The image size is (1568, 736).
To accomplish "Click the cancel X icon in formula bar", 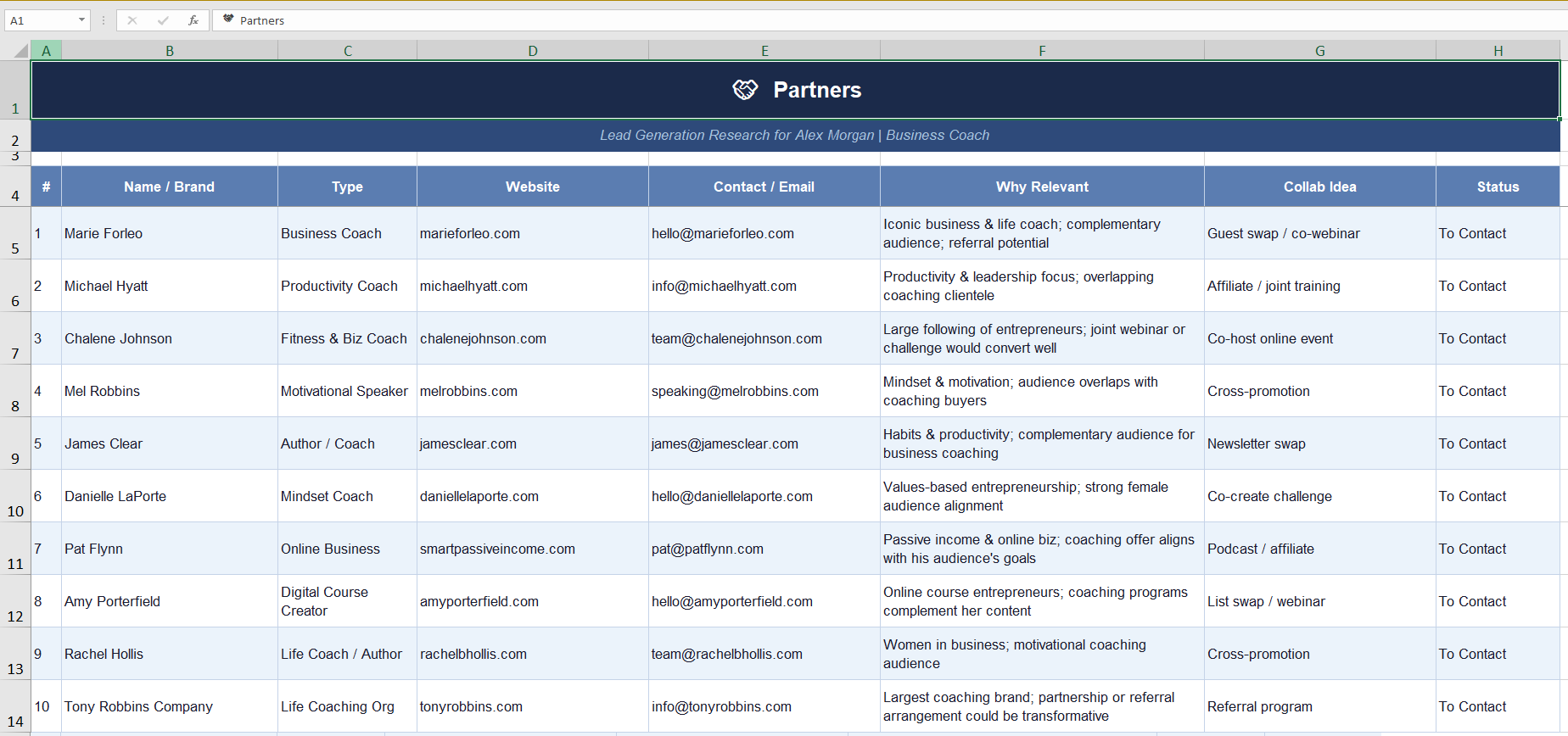I will (132, 20).
